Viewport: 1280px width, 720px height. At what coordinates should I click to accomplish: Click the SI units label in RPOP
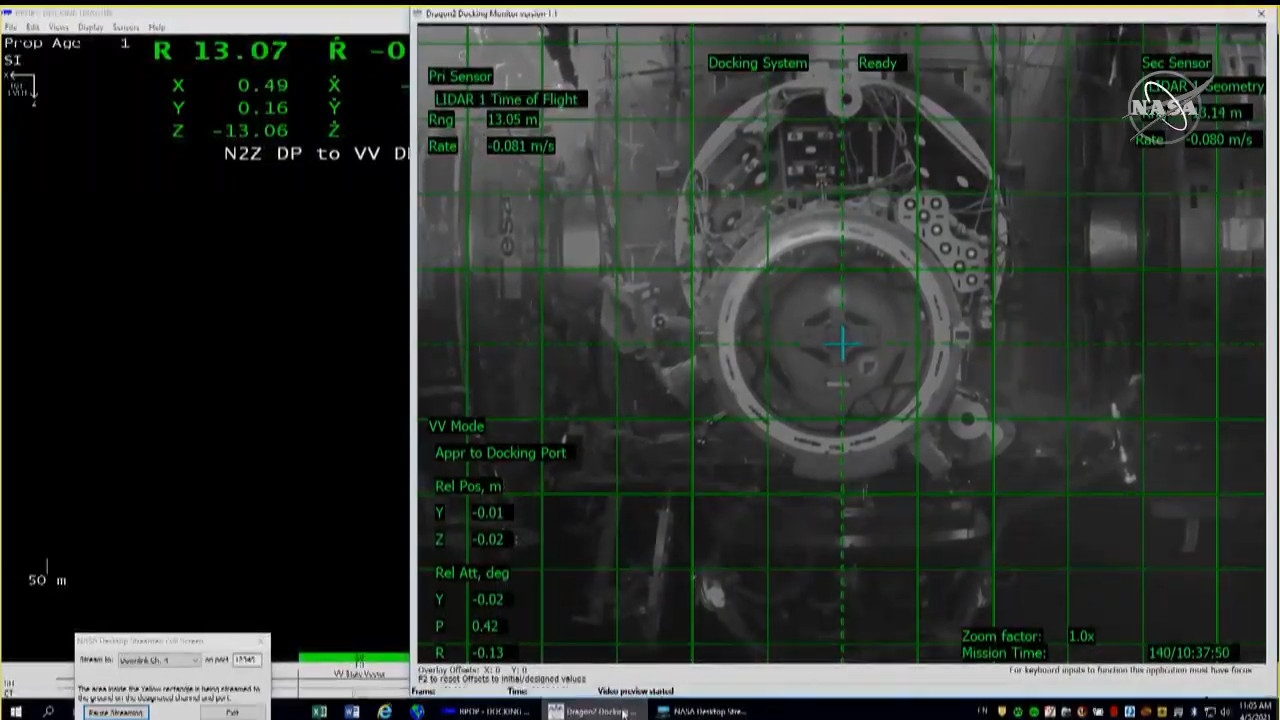(x=12, y=60)
